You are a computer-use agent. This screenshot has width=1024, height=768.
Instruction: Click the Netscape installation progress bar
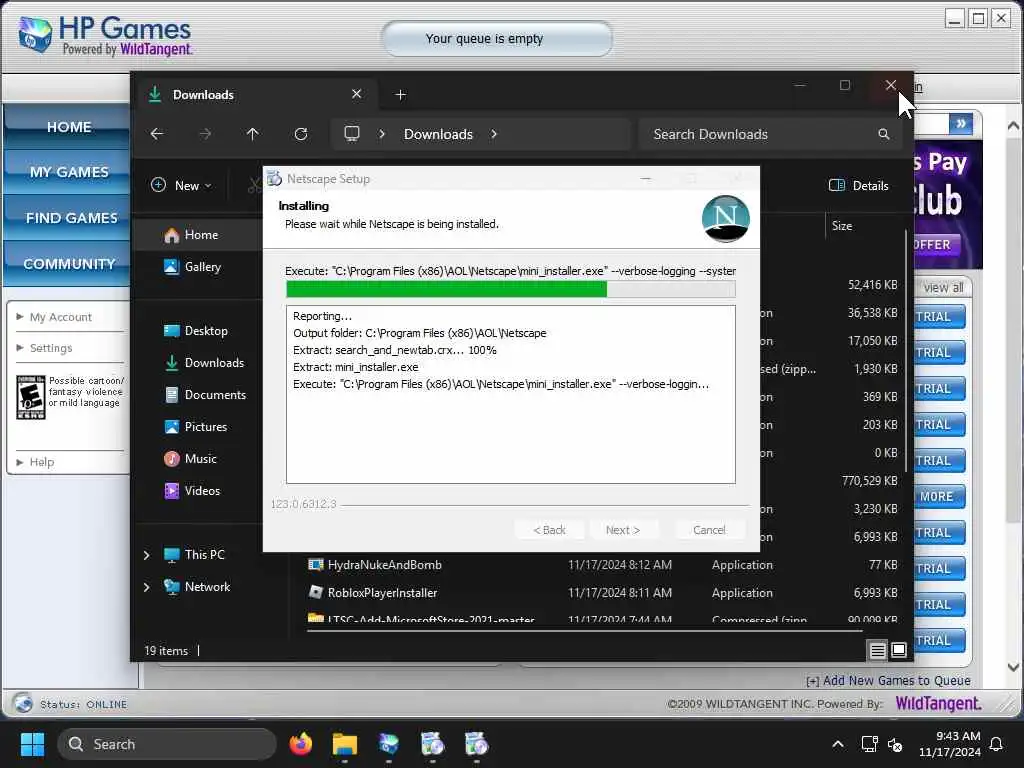pos(511,289)
